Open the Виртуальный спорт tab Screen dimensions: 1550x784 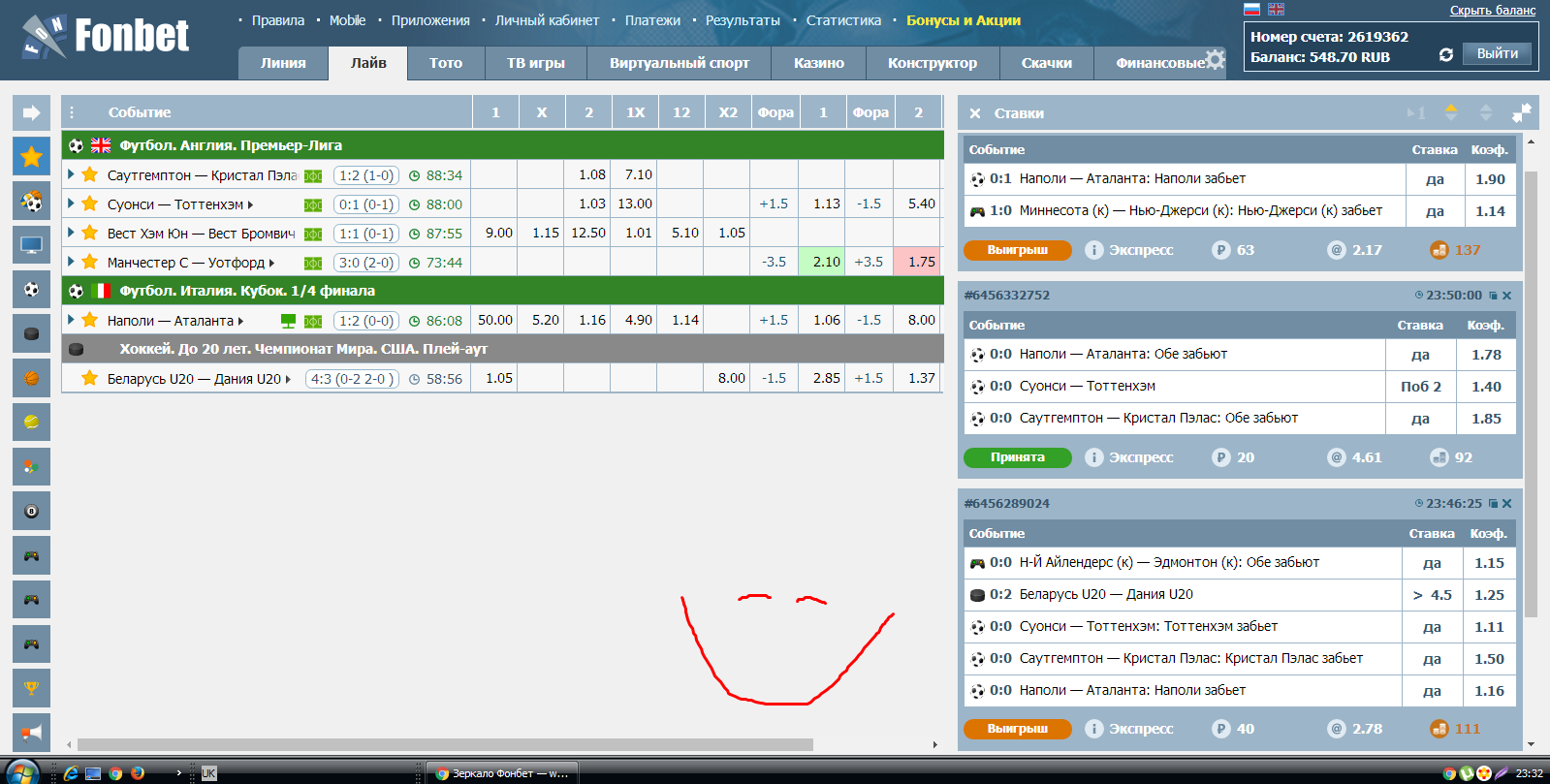[680, 63]
